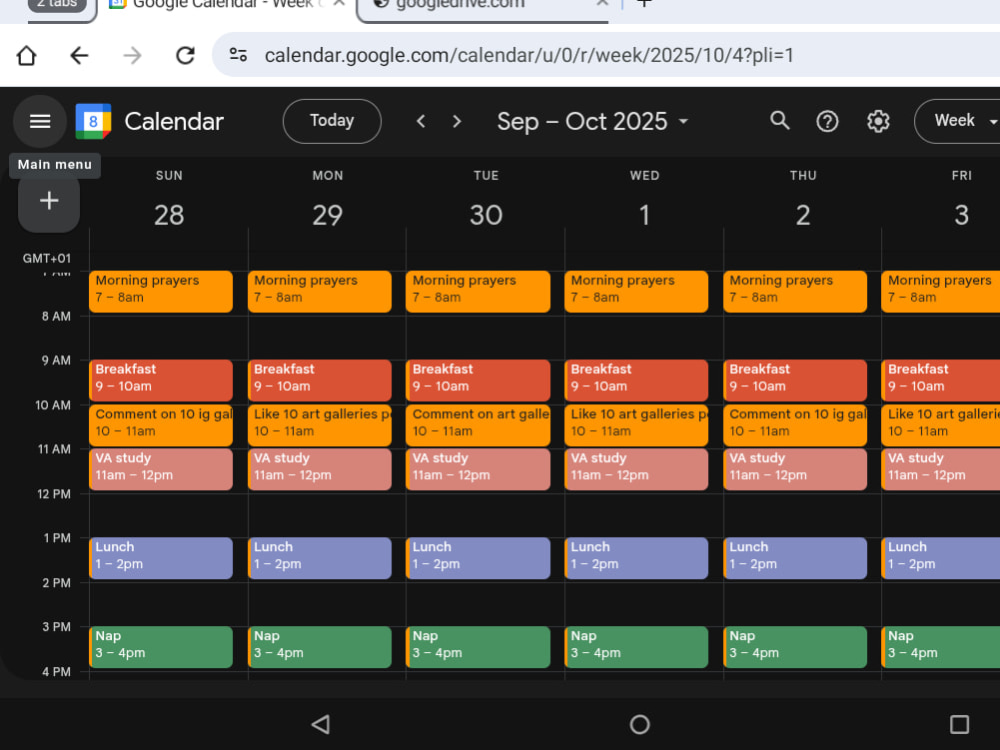Open Monday Breakfast 9–10am event

click(320, 380)
